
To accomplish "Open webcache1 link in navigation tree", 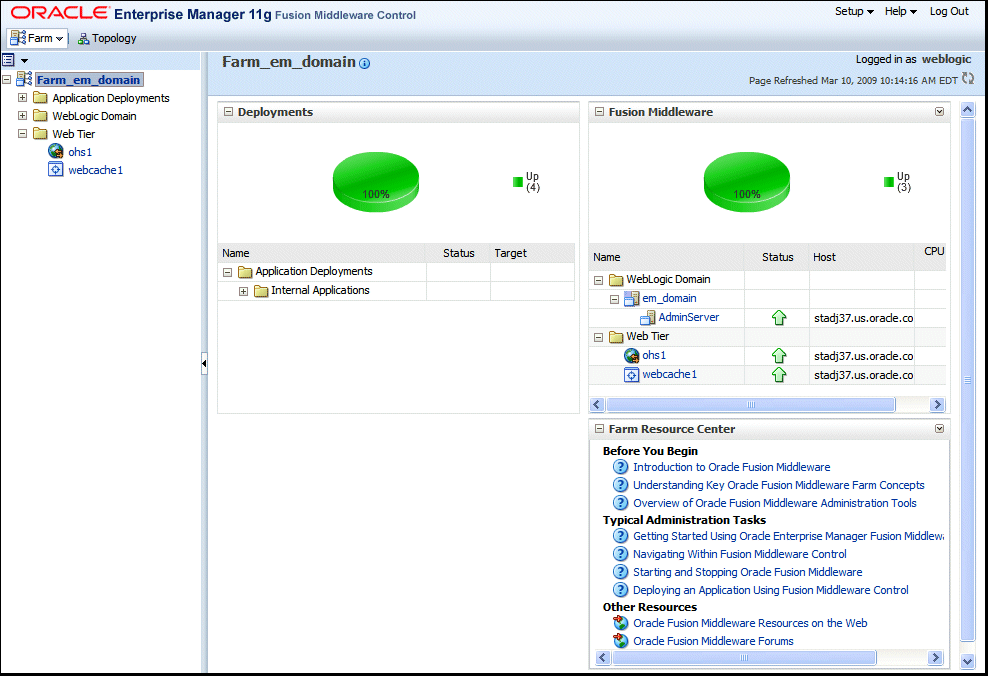I will [95, 170].
